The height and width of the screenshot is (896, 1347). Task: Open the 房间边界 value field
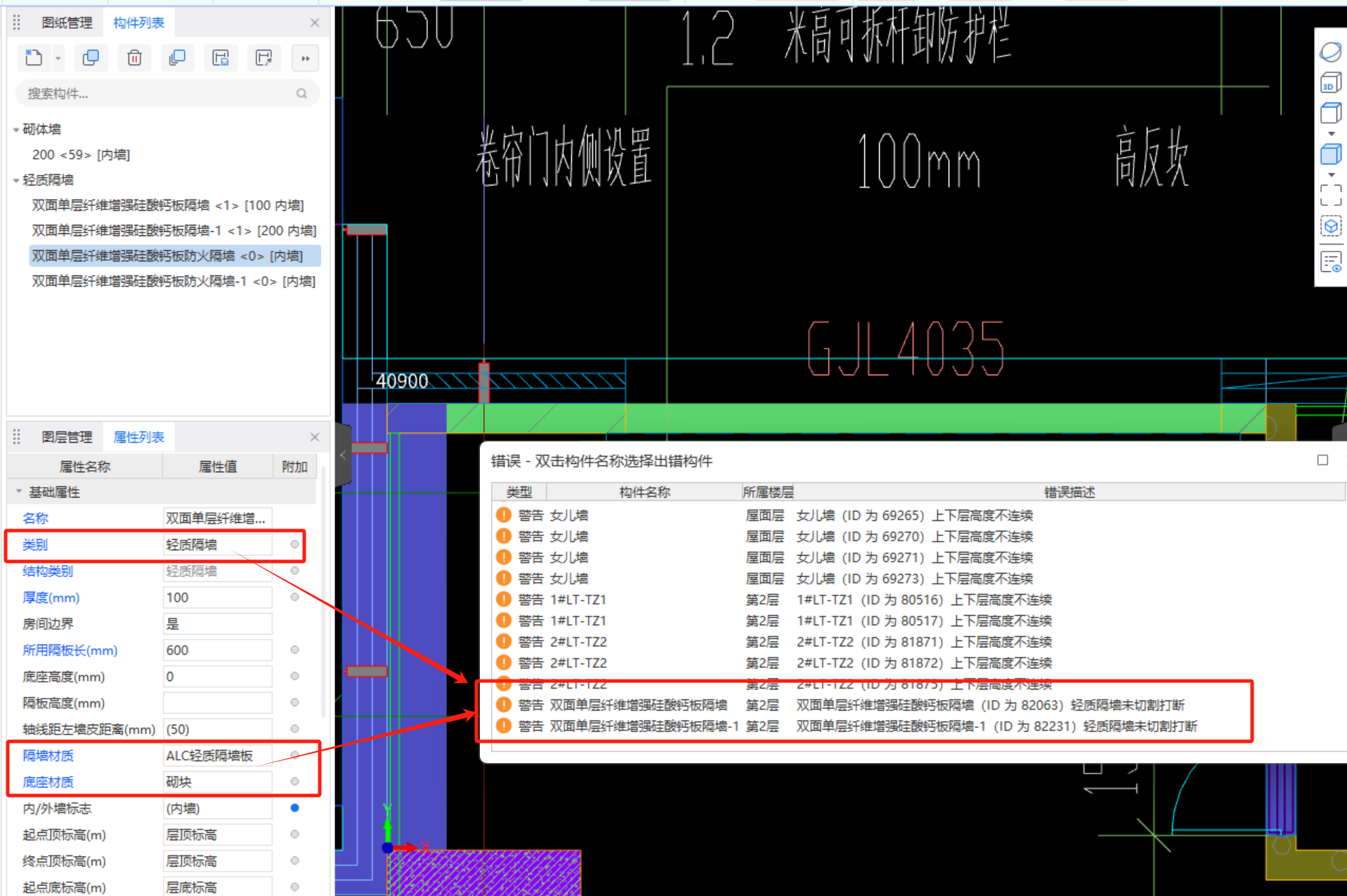217,623
